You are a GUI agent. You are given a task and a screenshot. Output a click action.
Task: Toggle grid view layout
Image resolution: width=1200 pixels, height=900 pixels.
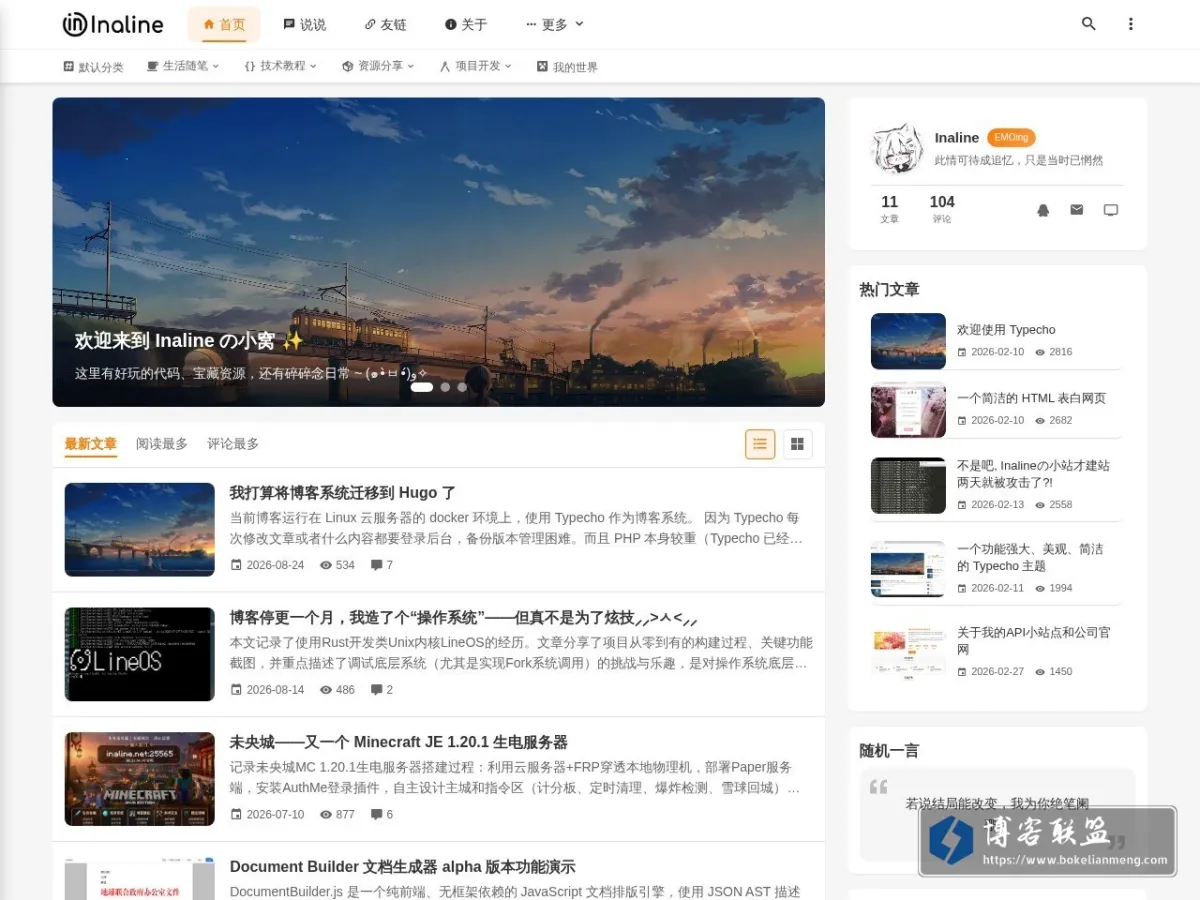pyautogui.click(x=797, y=444)
